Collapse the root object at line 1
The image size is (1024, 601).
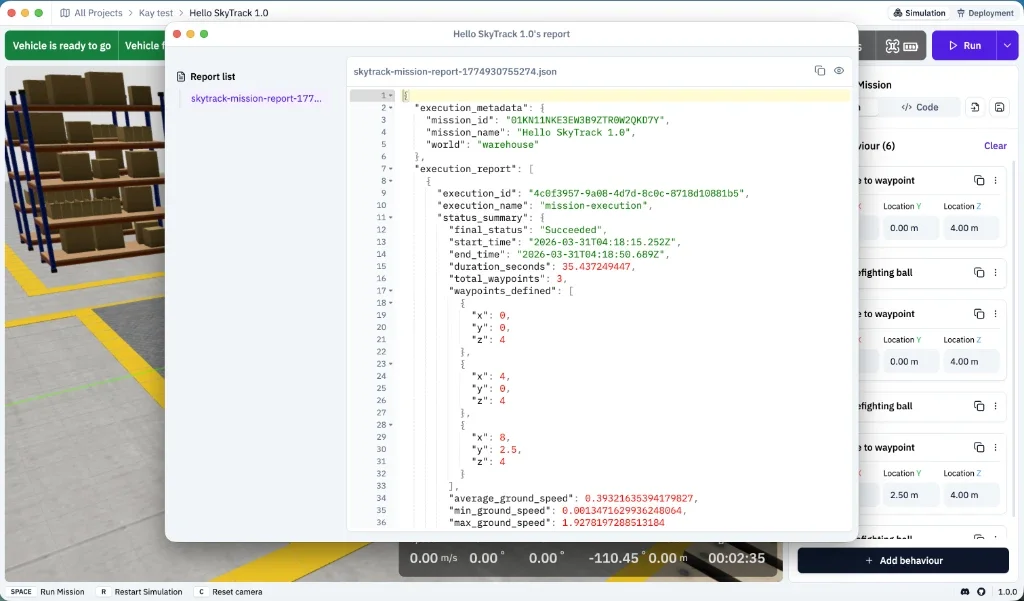pyautogui.click(x=391, y=95)
